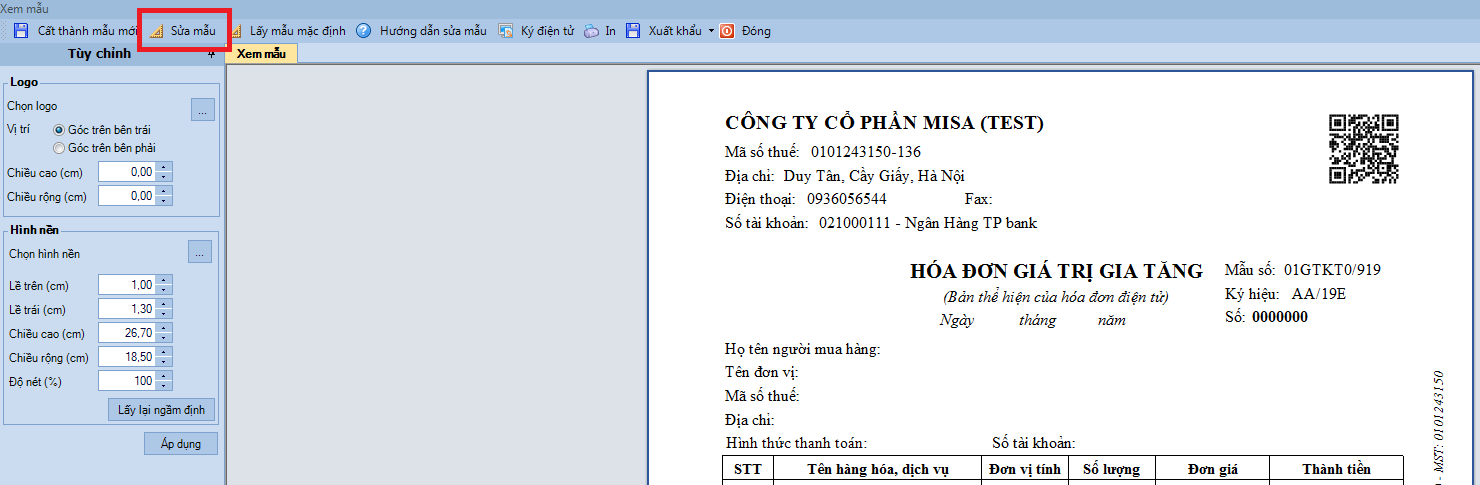Click 'Tên đơn vị:' label
The image size is (1480, 485).
[762, 373]
